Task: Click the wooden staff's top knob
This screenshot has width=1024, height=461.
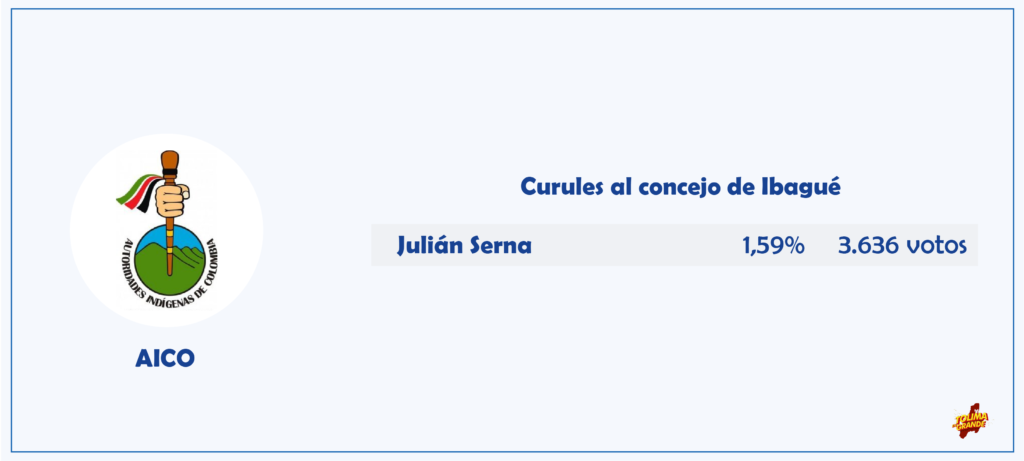Action: point(170,160)
